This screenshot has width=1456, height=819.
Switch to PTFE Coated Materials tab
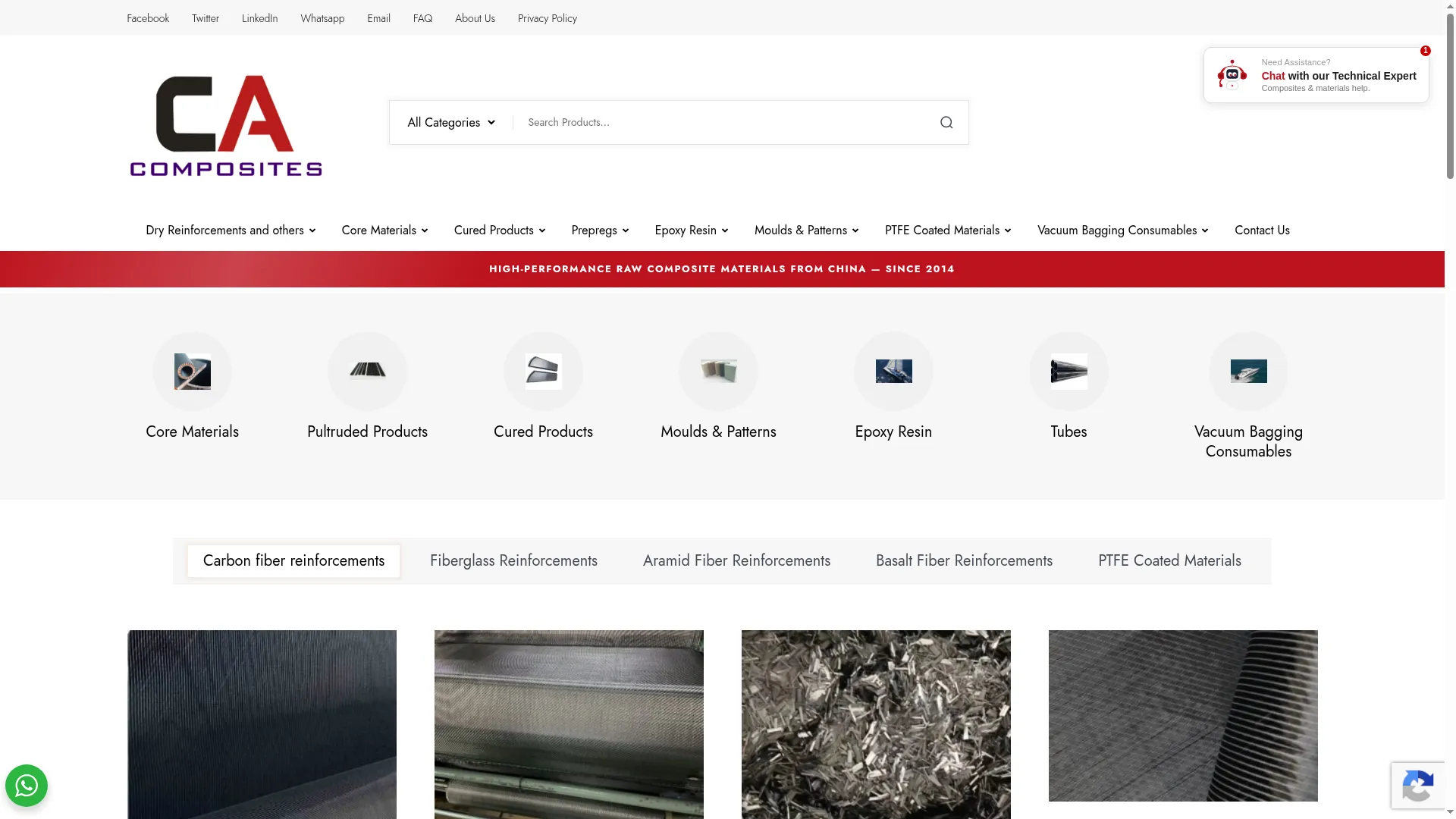click(1169, 560)
